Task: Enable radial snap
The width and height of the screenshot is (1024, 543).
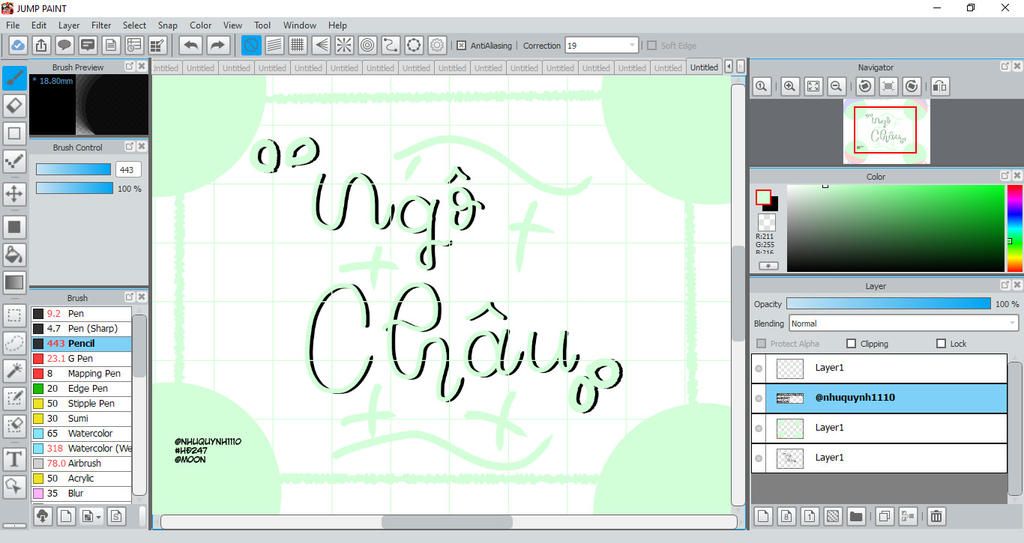Action: (344, 45)
